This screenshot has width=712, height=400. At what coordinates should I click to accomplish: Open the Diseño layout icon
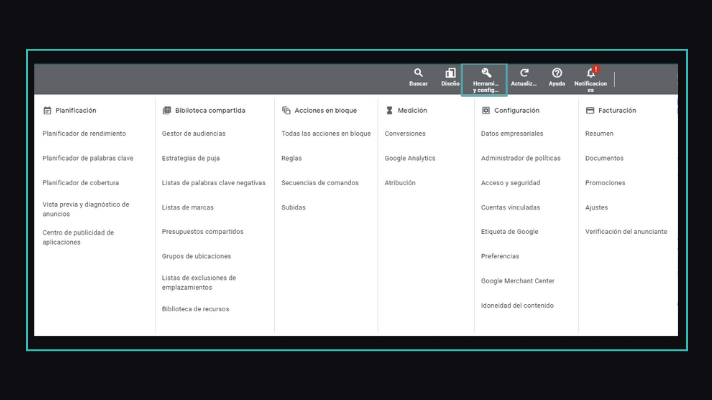pyautogui.click(x=450, y=73)
